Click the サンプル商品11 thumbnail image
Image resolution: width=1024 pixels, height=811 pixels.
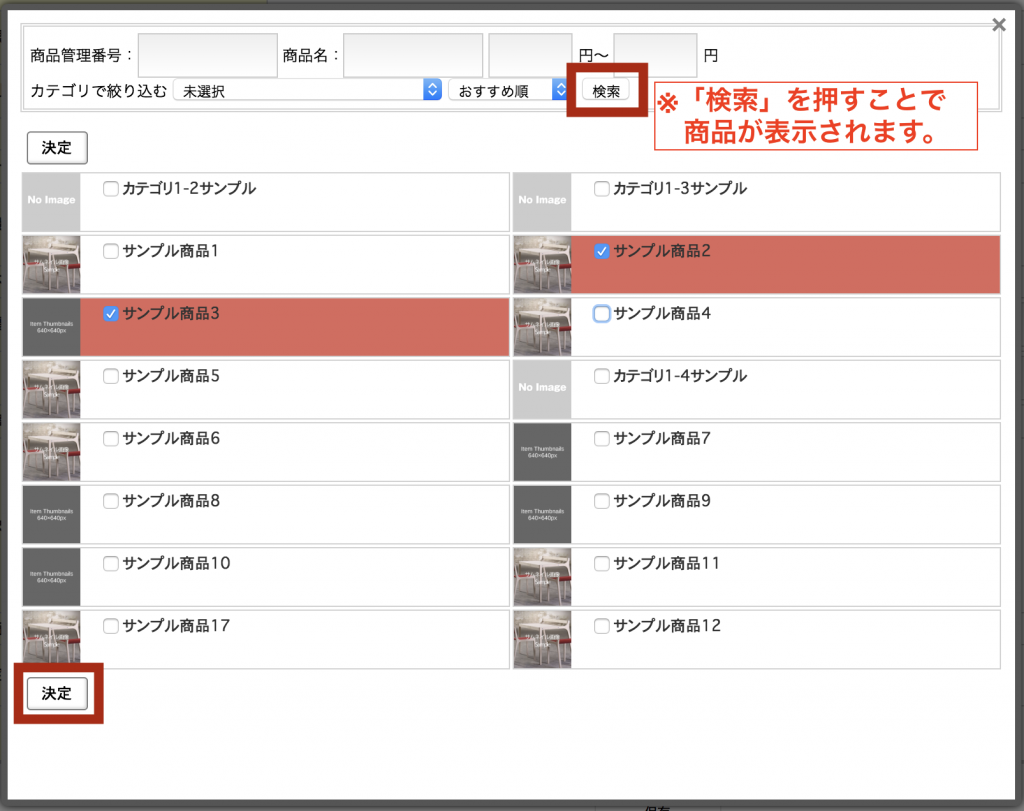(541, 576)
